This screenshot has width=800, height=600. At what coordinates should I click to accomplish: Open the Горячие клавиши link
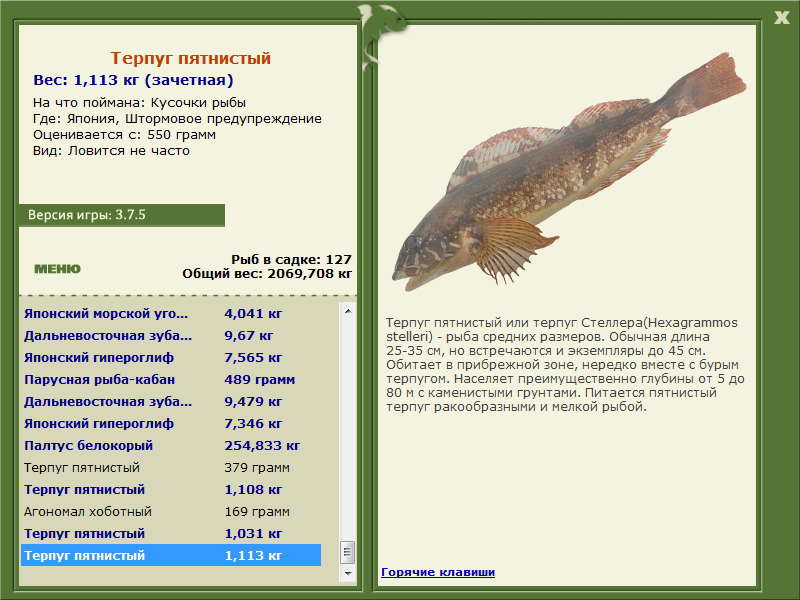[x=437, y=572]
